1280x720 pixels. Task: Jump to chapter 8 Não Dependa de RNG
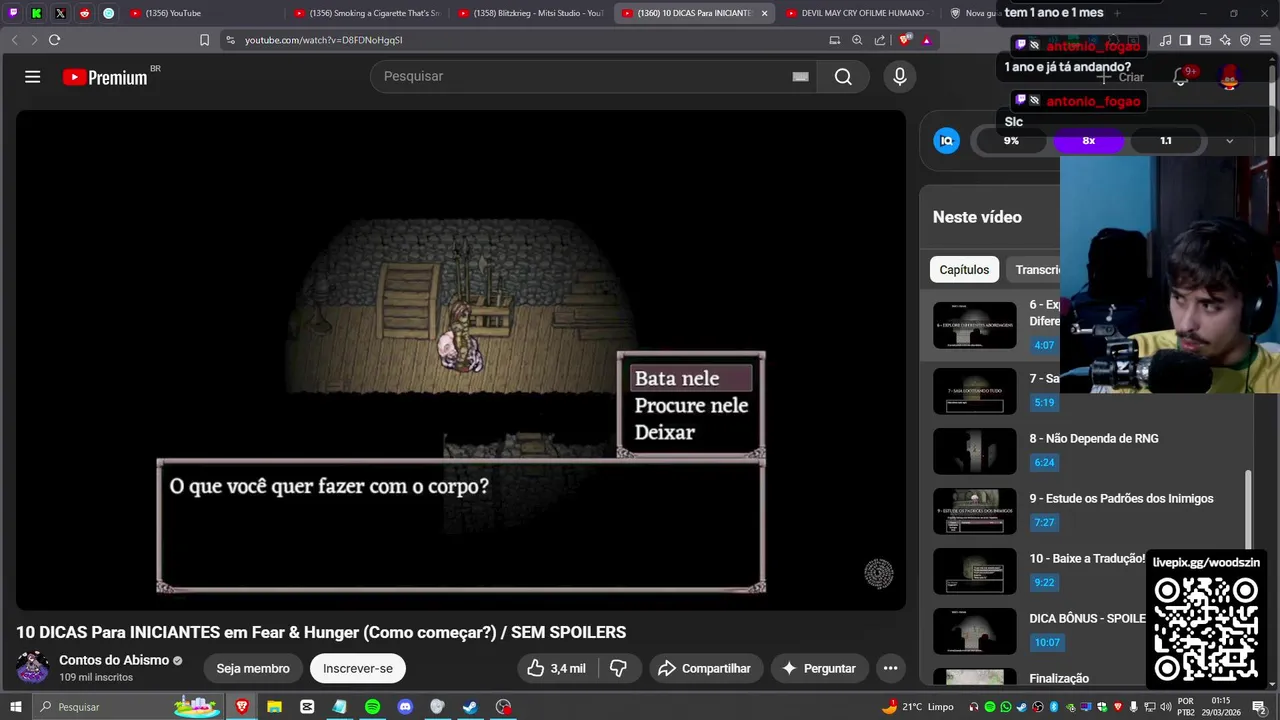pyautogui.click(x=1094, y=438)
